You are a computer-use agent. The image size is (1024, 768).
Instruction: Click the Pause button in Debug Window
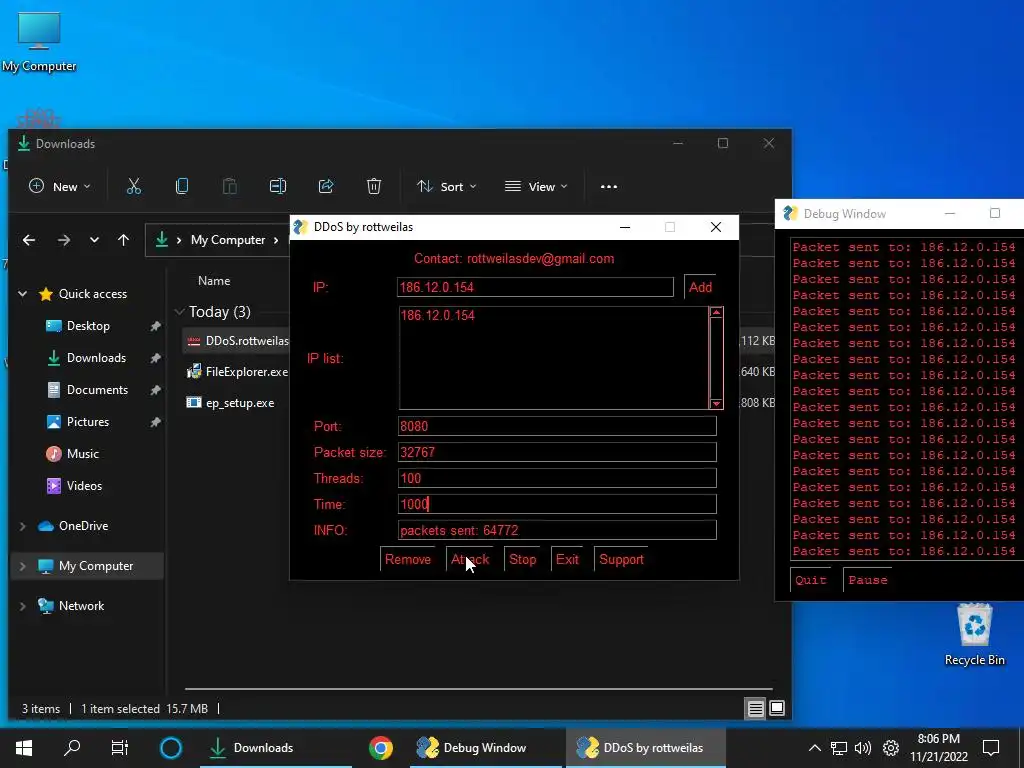tap(868, 580)
